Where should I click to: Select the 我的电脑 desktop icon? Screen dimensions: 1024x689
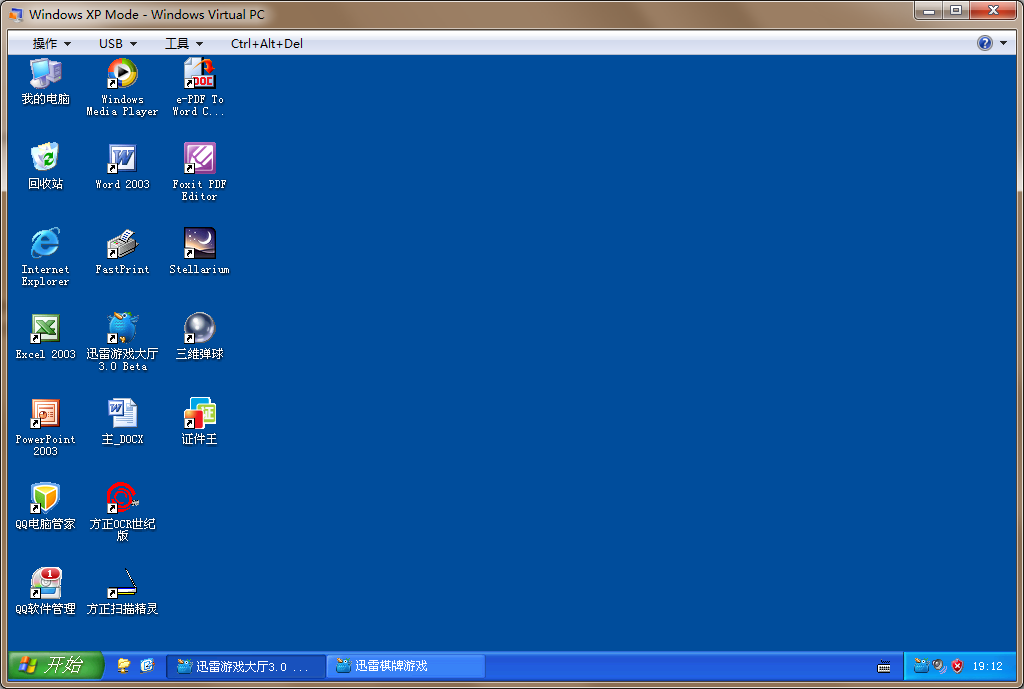click(45, 82)
